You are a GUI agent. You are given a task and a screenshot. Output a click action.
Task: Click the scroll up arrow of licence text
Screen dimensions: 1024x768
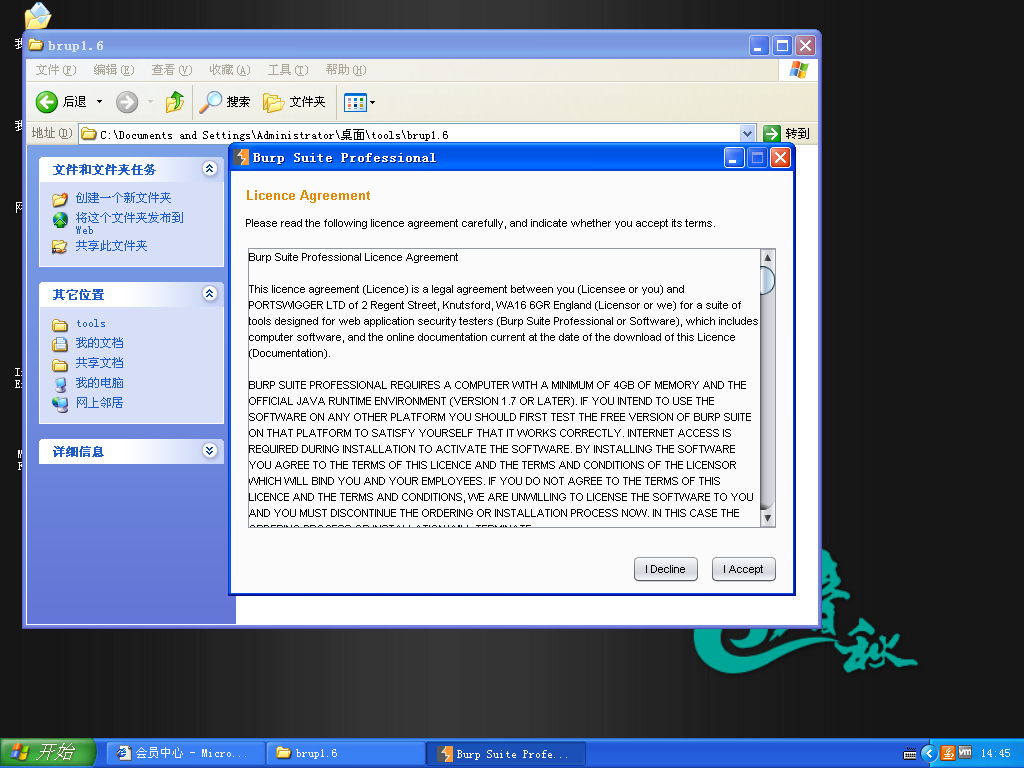click(768, 257)
